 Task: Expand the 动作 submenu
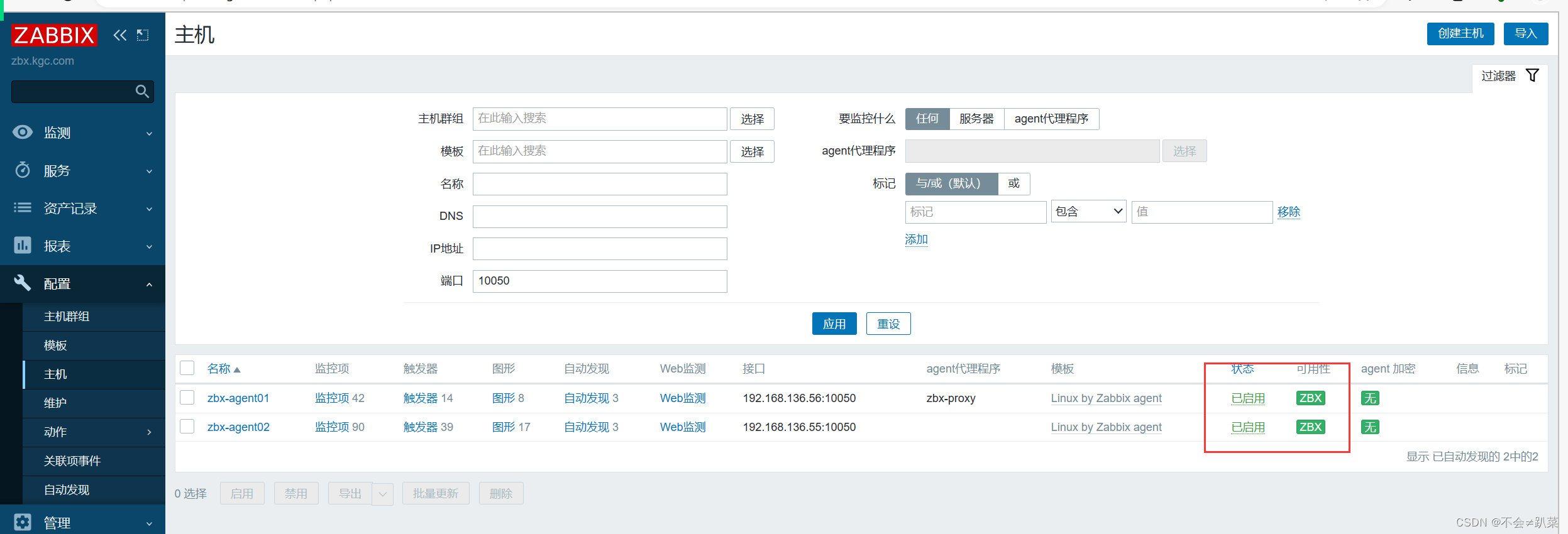click(149, 432)
